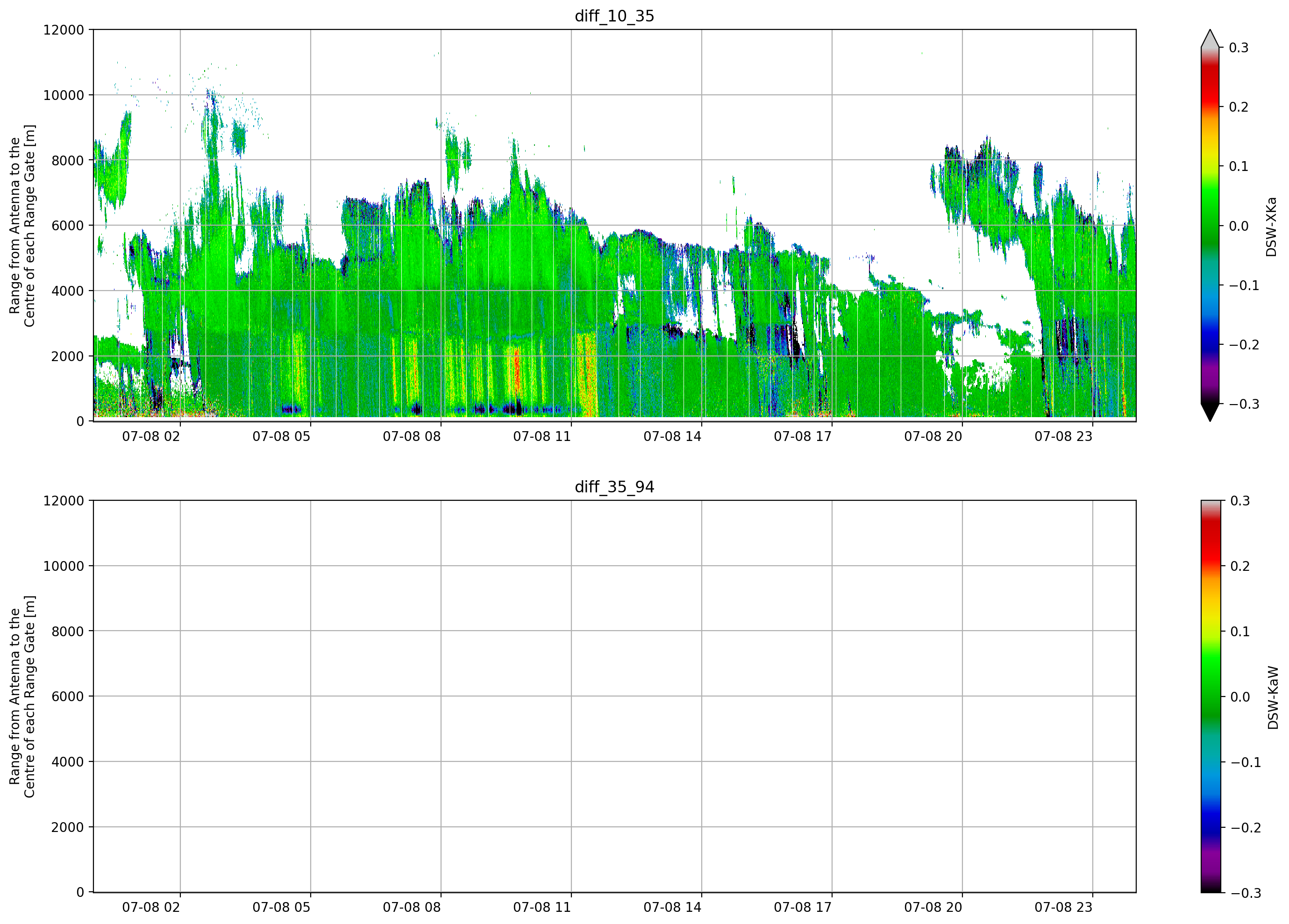
Task: Click the y-axis label of the diff_35_94 plot
Action: click(x=22, y=696)
